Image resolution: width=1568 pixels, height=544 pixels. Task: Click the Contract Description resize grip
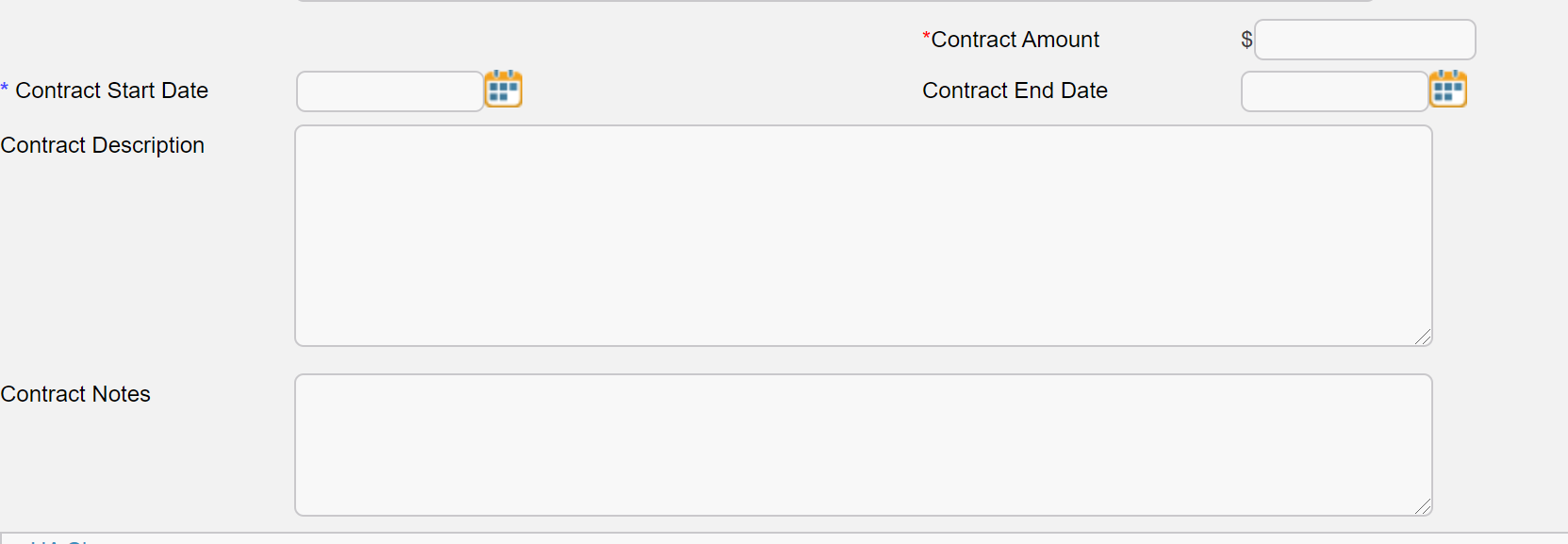click(x=1423, y=337)
